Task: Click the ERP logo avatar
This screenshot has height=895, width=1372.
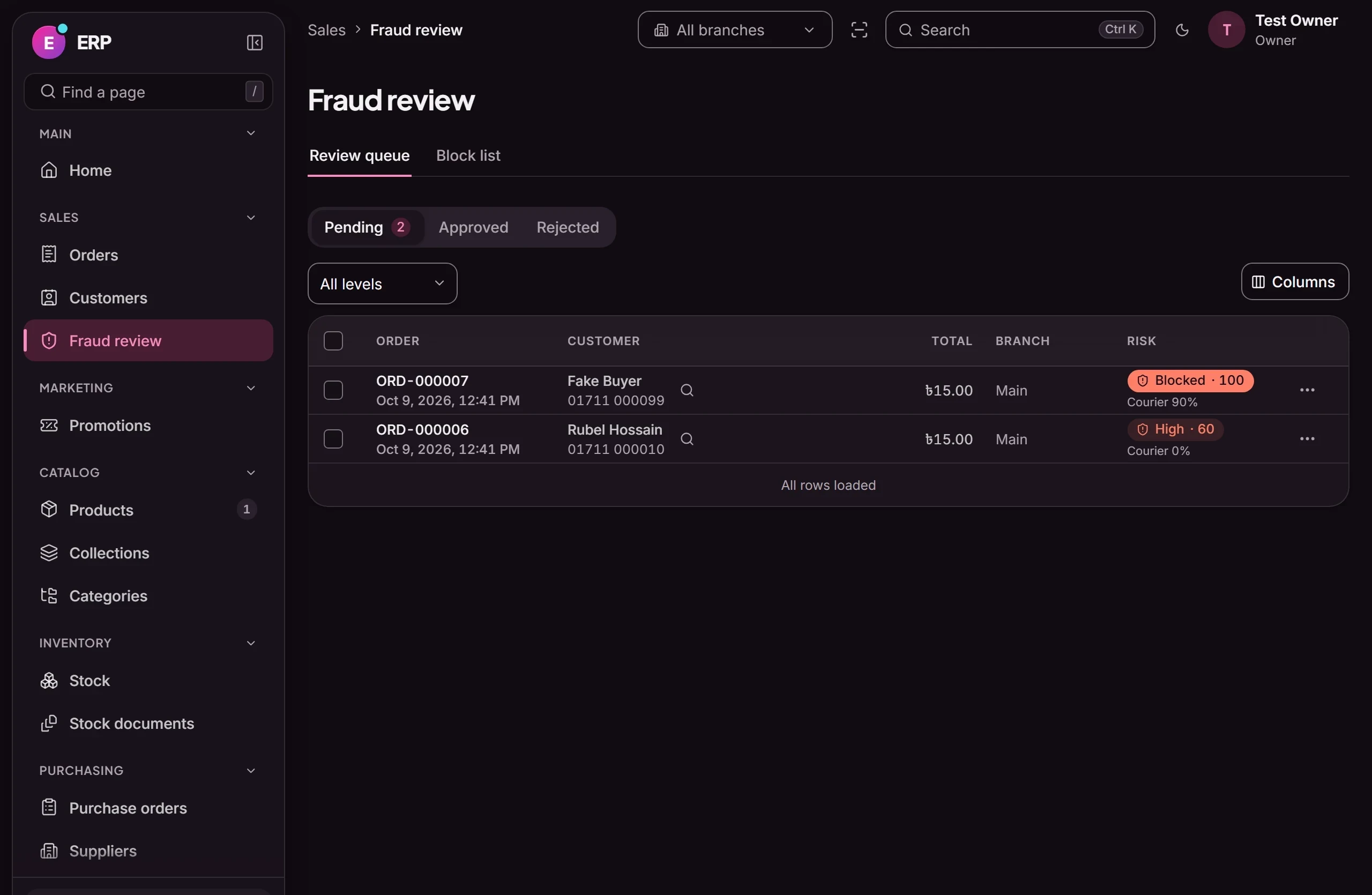Action: click(x=50, y=42)
